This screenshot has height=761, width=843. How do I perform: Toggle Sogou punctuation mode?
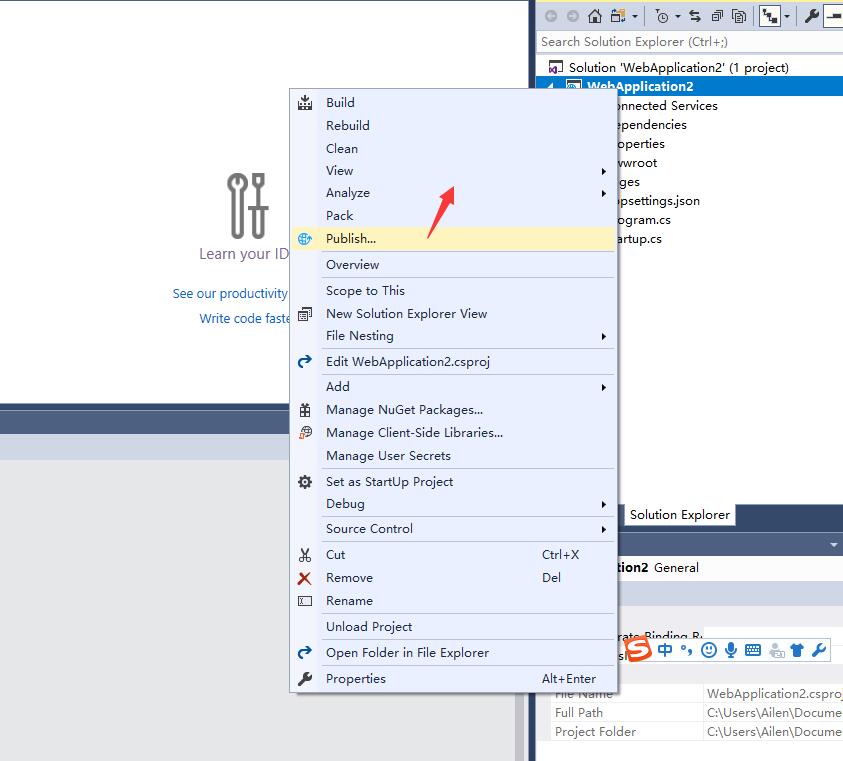(x=687, y=650)
